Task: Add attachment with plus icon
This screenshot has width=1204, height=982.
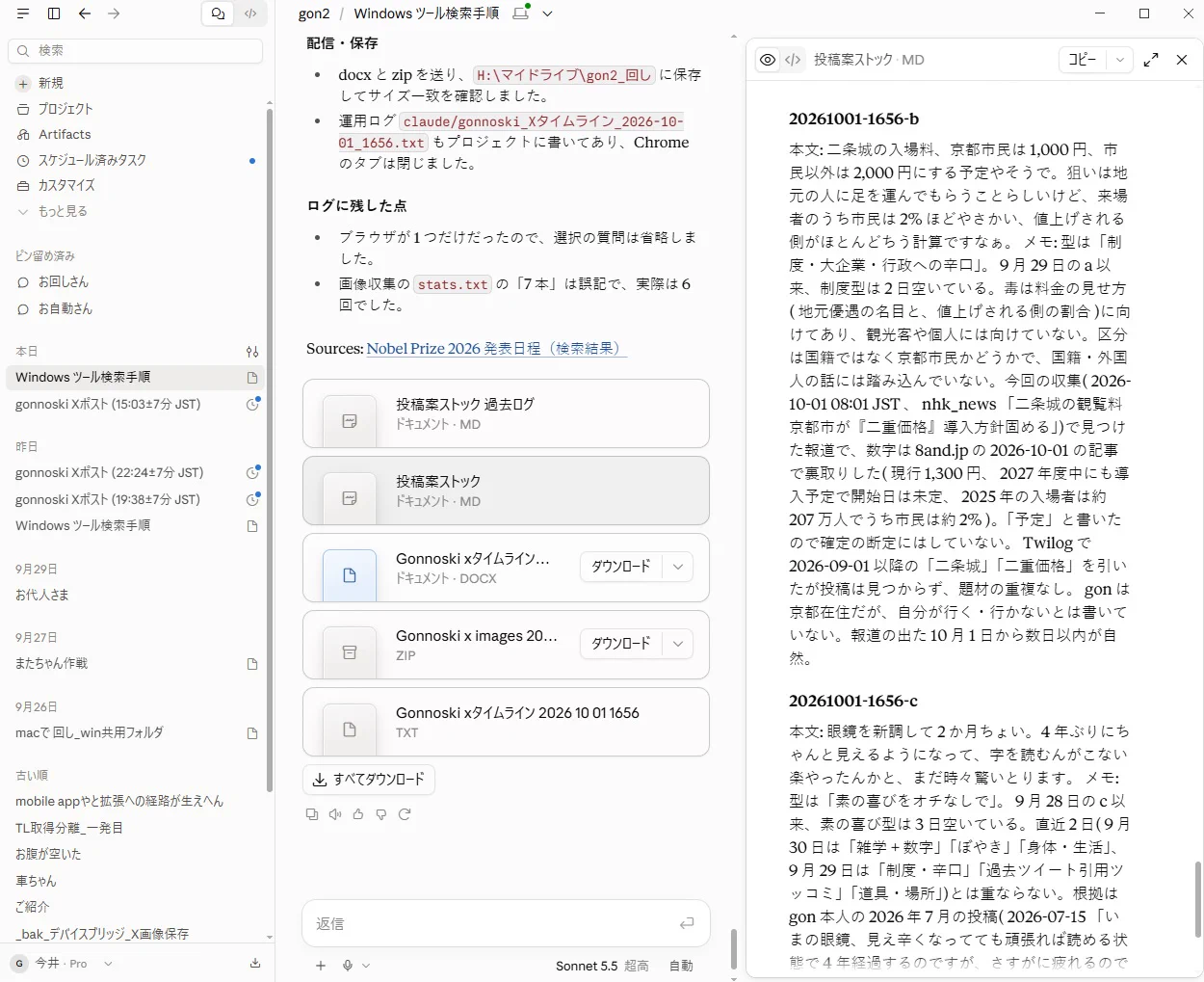Action: coord(321,966)
